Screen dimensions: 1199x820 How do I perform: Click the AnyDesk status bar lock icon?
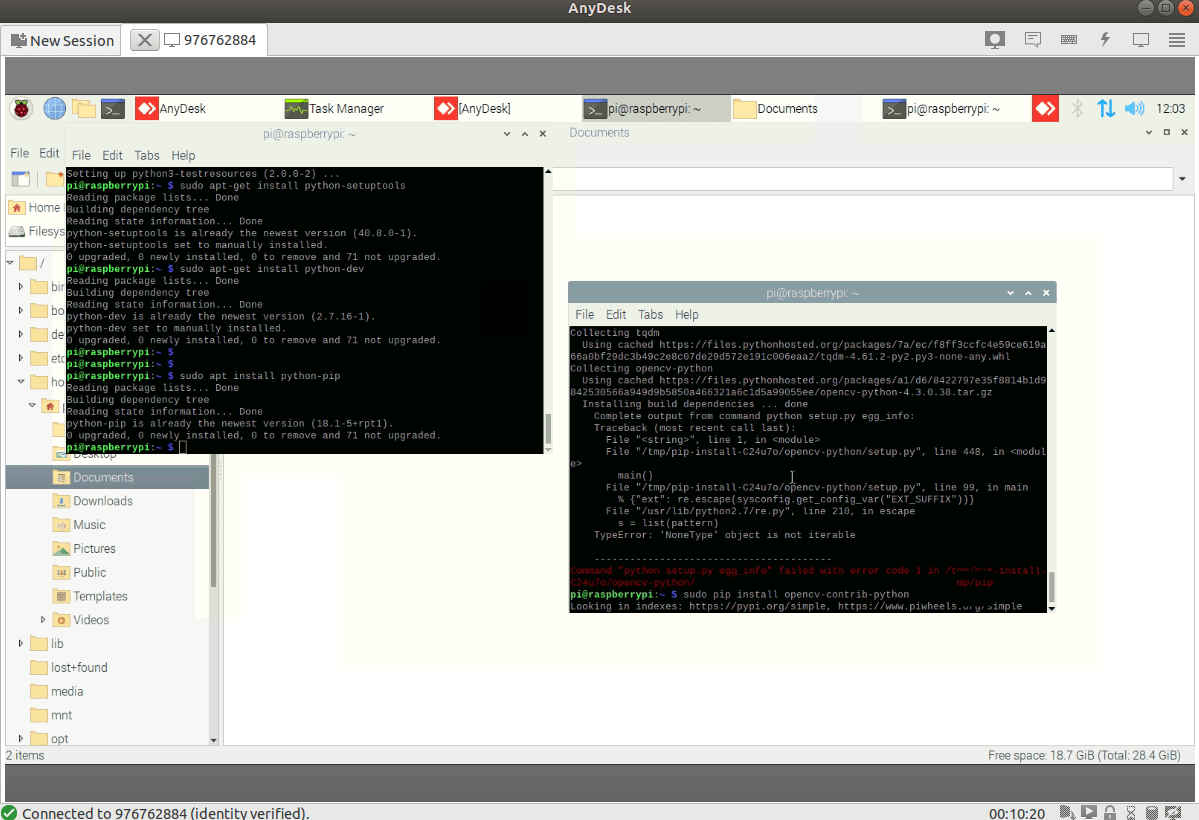1110,813
